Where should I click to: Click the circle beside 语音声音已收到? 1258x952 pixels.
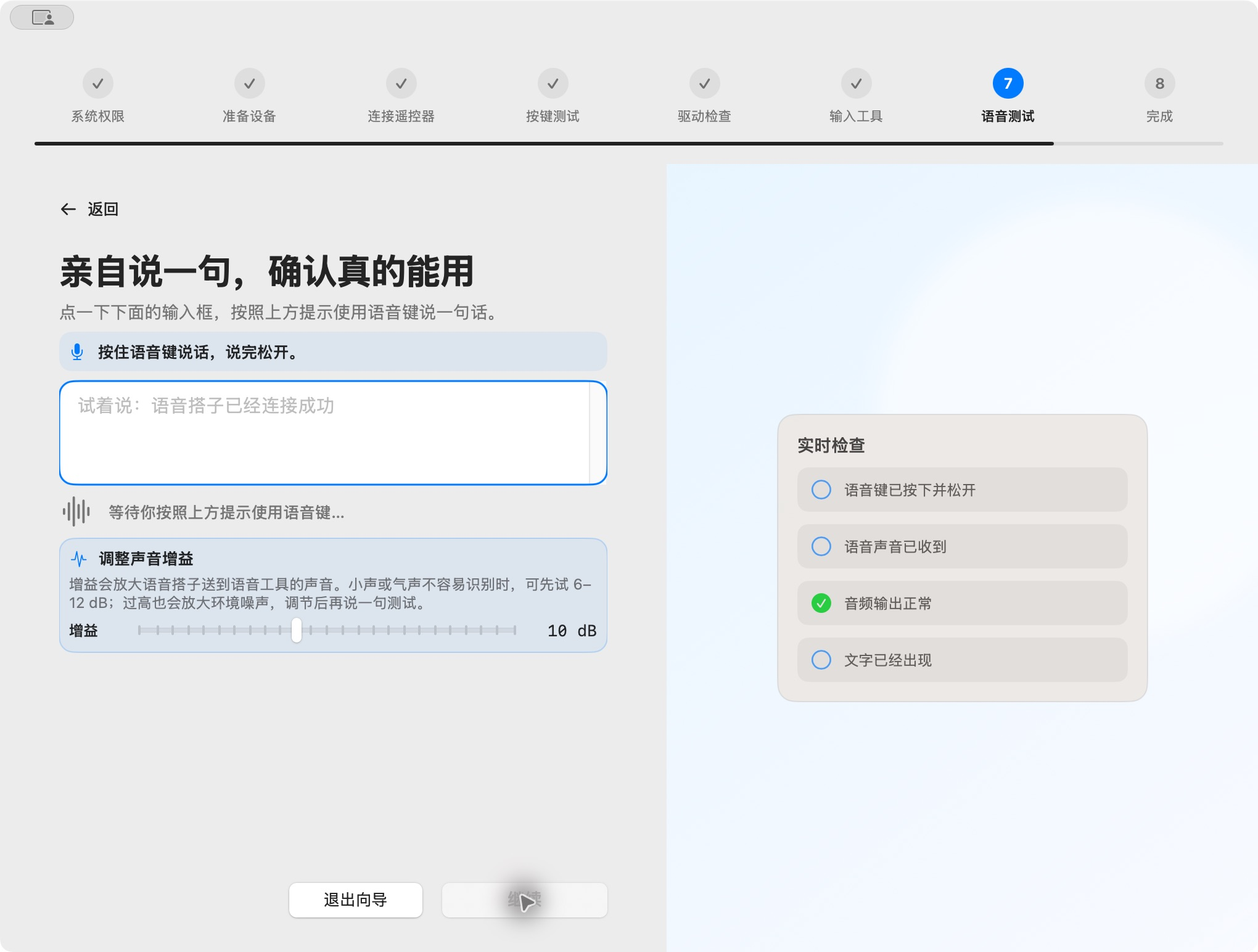click(821, 546)
